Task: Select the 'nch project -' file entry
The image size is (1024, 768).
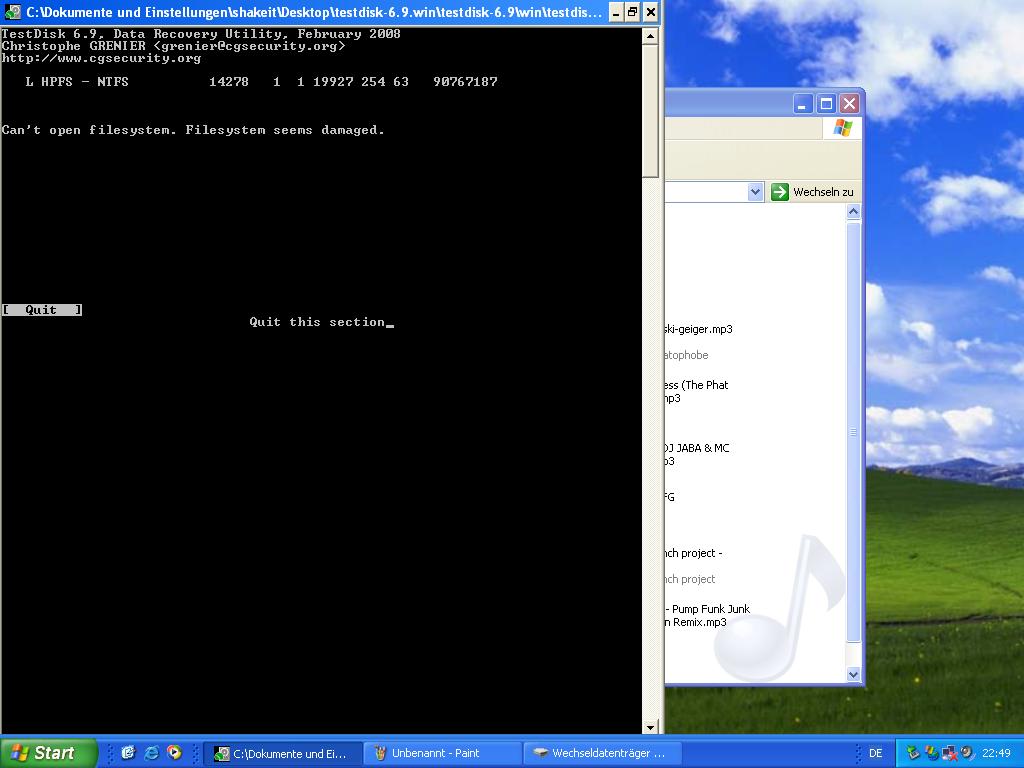Action: pos(694,553)
